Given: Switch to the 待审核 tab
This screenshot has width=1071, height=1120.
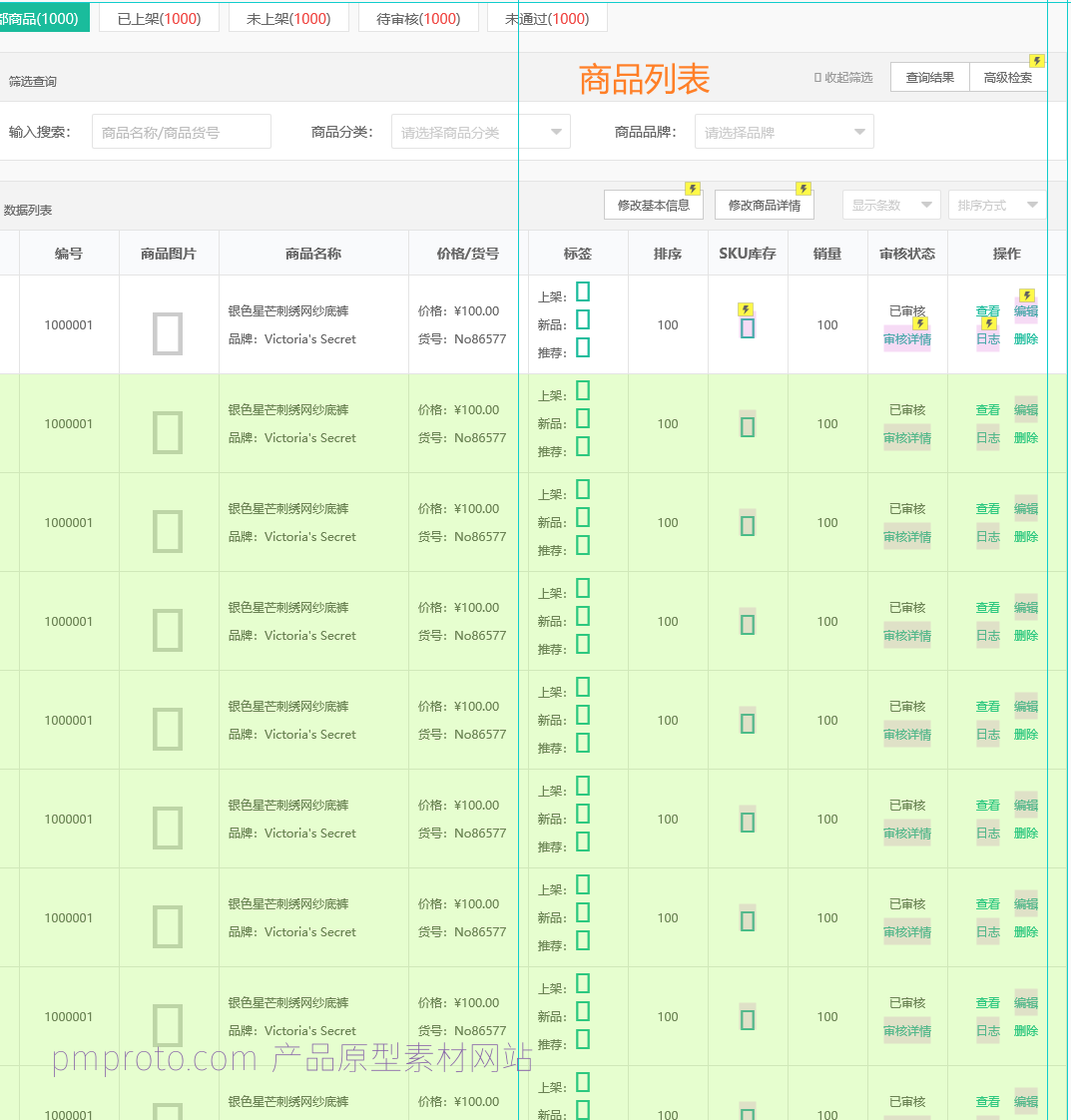Looking at the screenshot, I should click(x=418, y=19).
